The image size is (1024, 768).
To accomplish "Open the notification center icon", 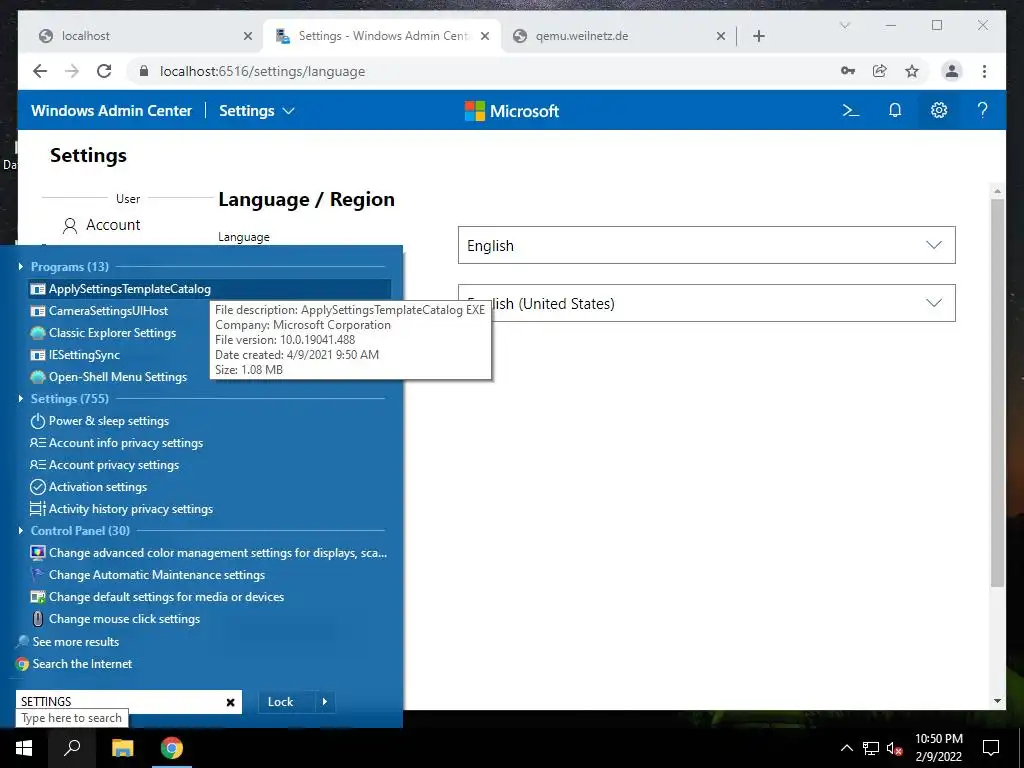I will point(991,748).
